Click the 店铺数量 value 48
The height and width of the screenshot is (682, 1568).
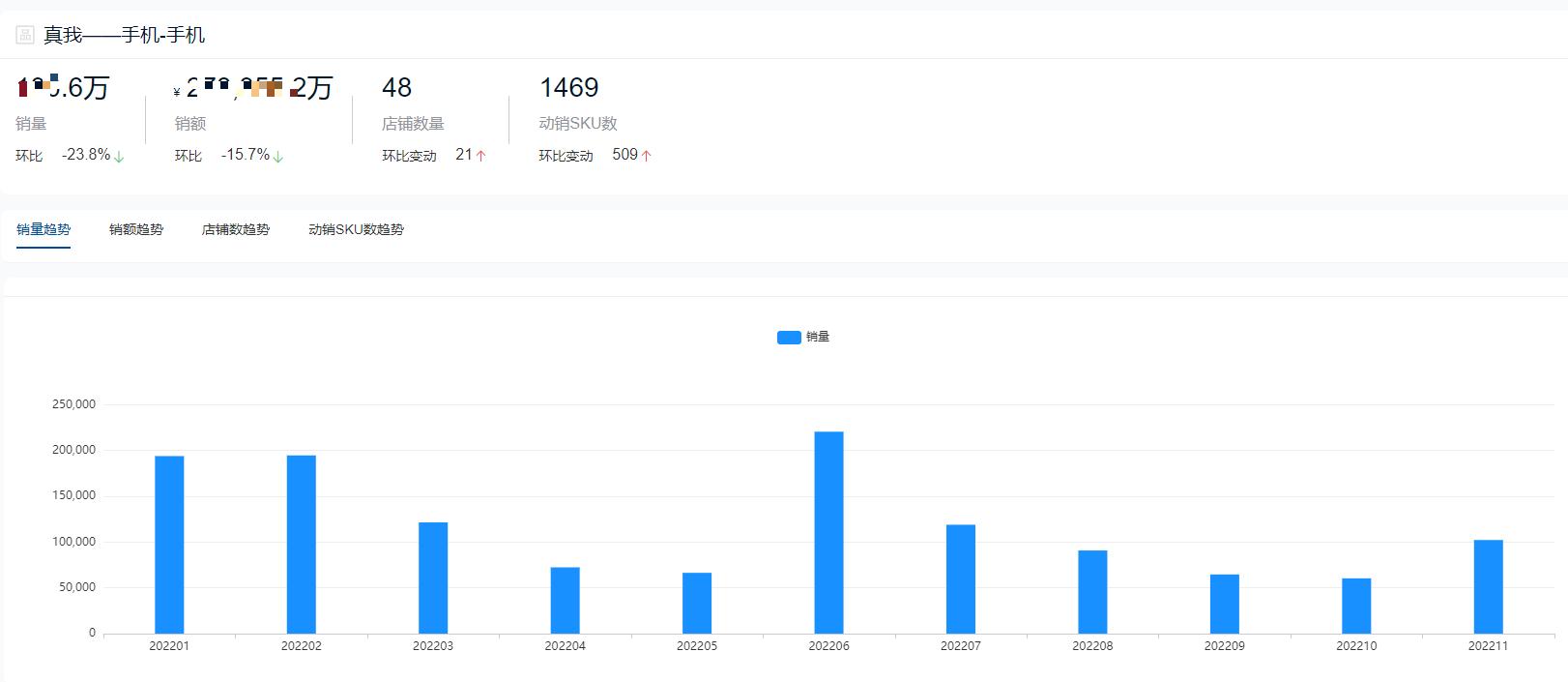[x=397, y=88]
